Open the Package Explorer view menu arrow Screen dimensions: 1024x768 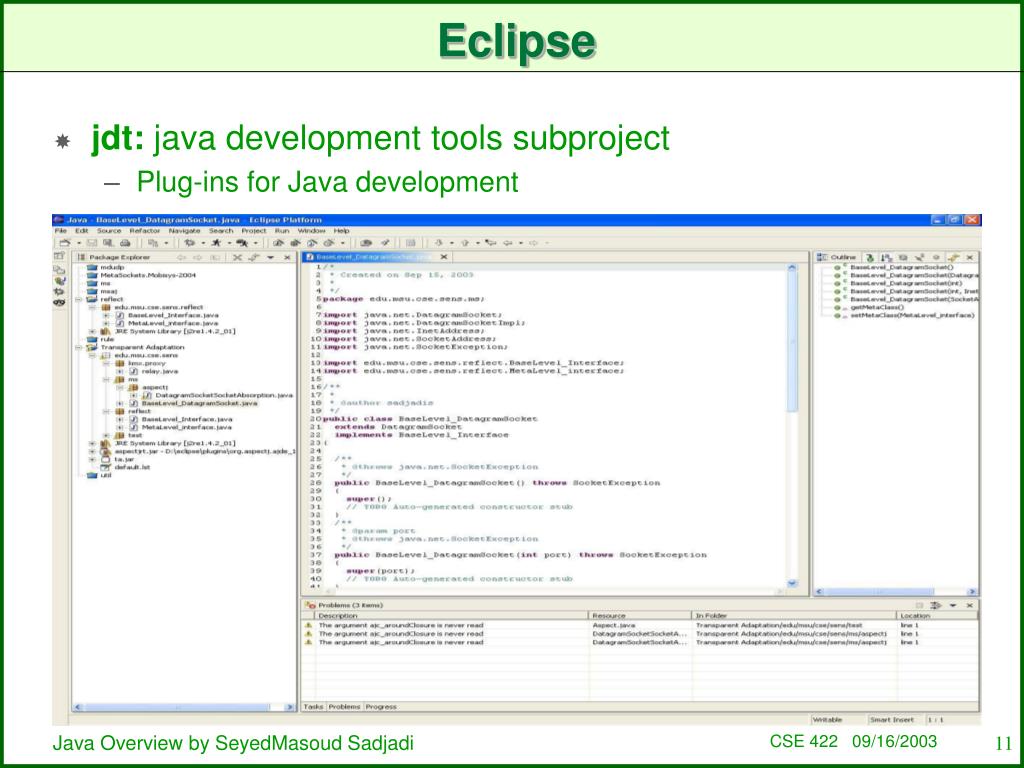point(271,258)
